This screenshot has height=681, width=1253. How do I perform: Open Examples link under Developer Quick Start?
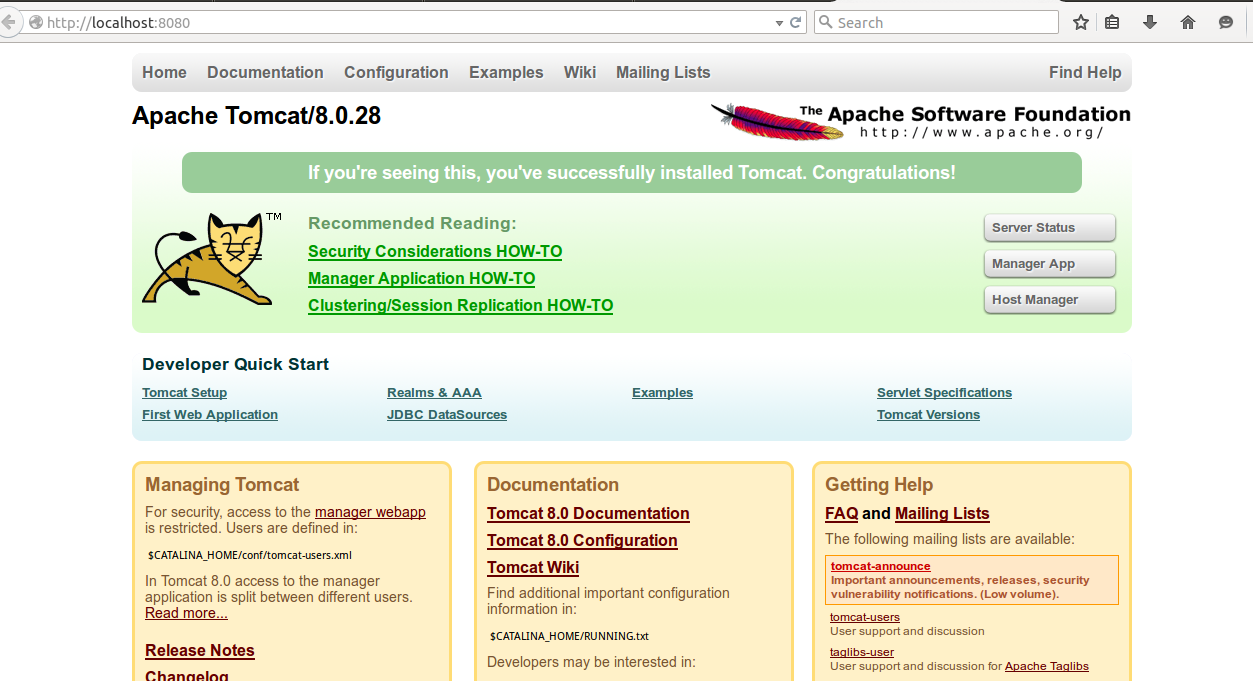click(x=662, y=393)
